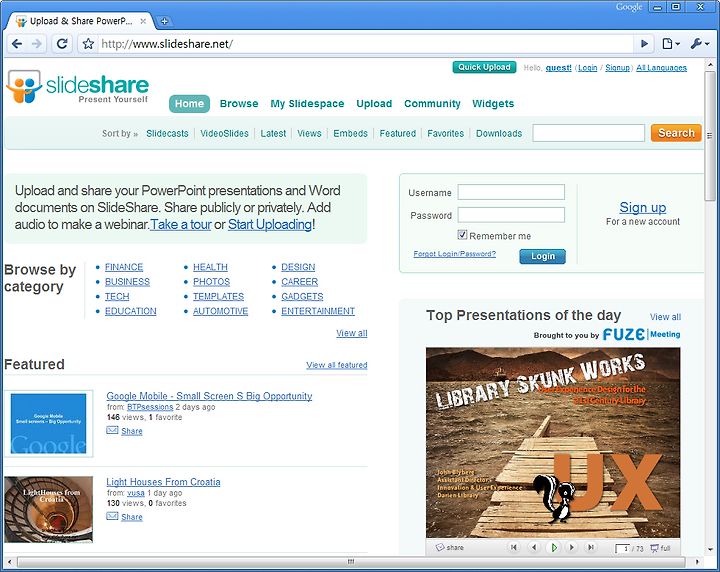720x572 pixels.
Task: Open the Browse menu
Action: [239, 104]
